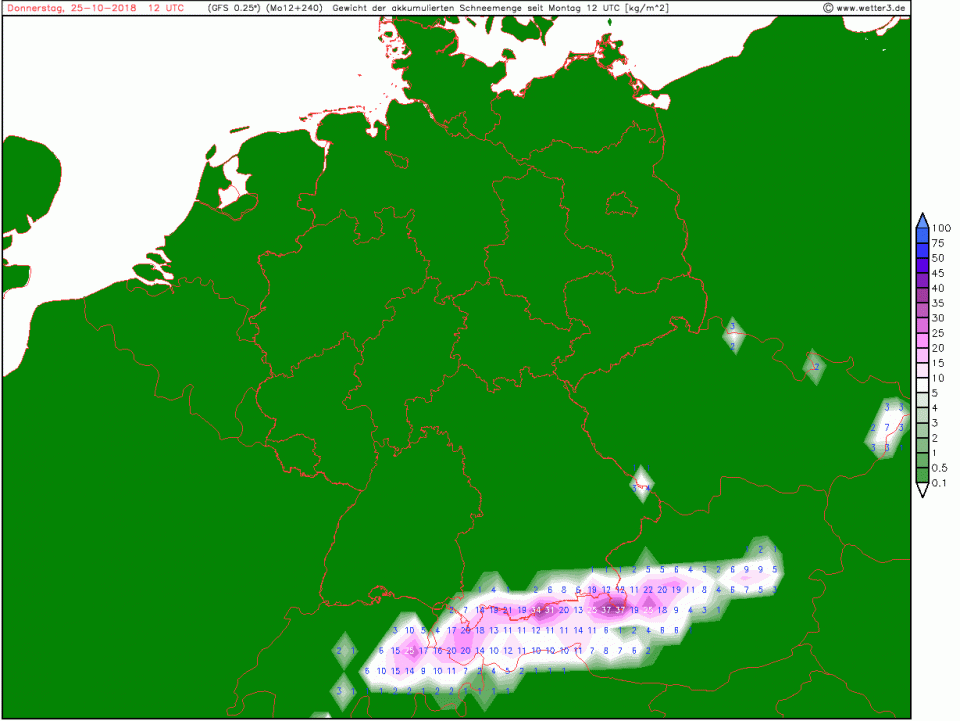Click the (Mo12+240) forecast run label

tap(293, 8)
